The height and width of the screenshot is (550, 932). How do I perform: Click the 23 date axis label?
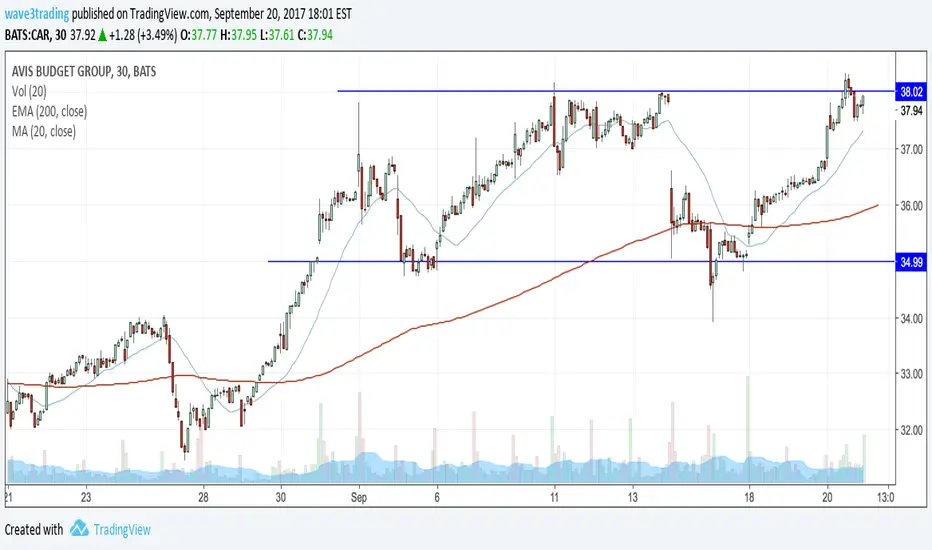click(x=86, y=497)
